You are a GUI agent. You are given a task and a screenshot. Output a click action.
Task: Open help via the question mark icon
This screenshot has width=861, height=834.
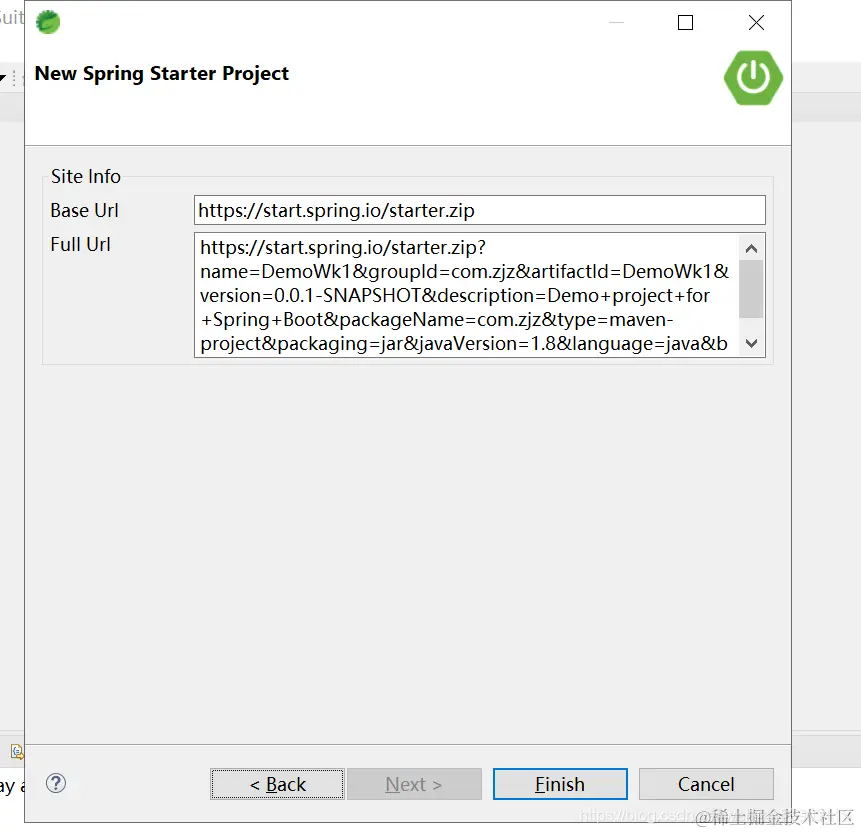[x=56, y=783]
